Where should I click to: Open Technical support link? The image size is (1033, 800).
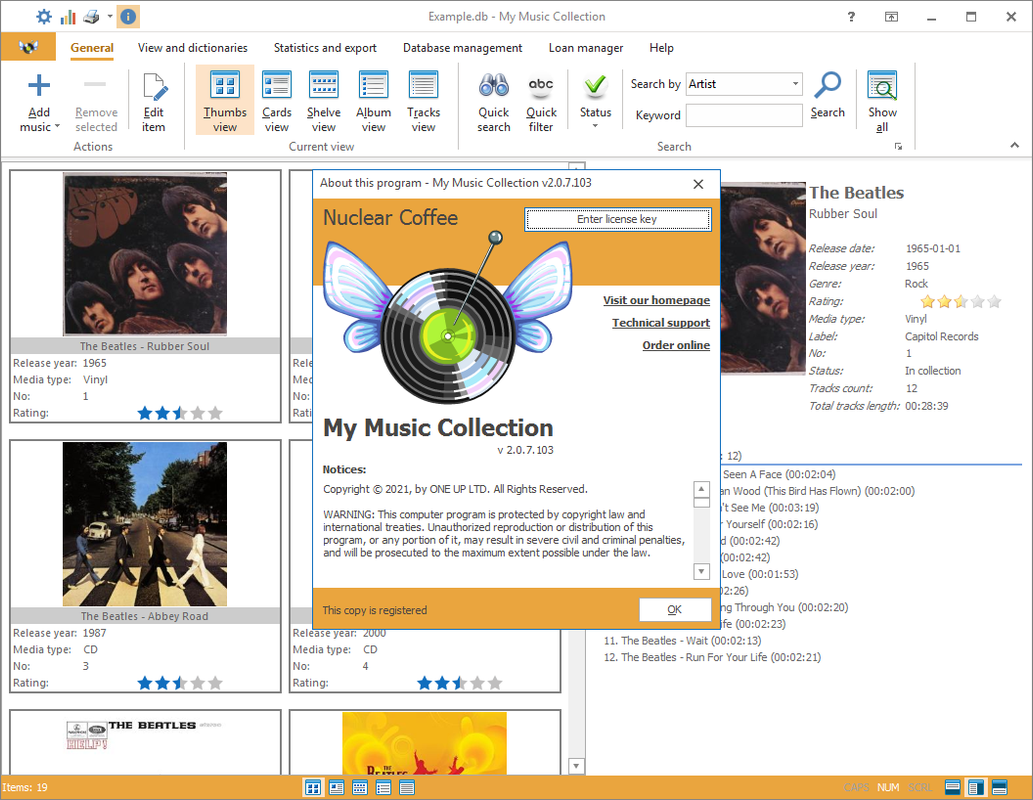coord(661,322)
